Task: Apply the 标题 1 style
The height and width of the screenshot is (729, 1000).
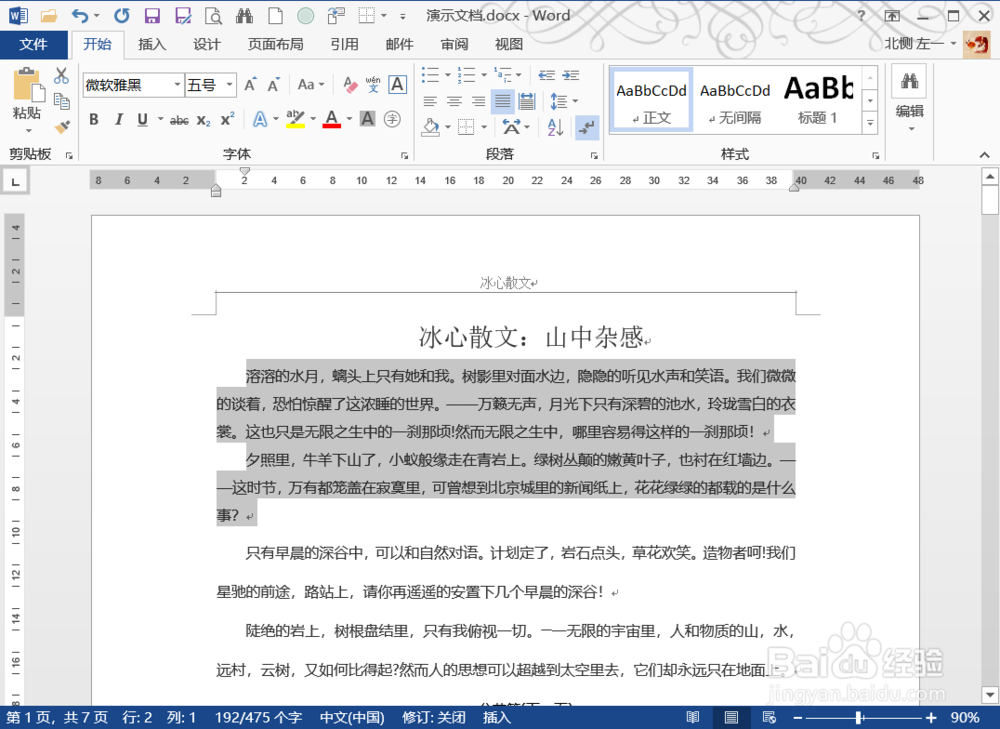Action: (x=818, y=99)
